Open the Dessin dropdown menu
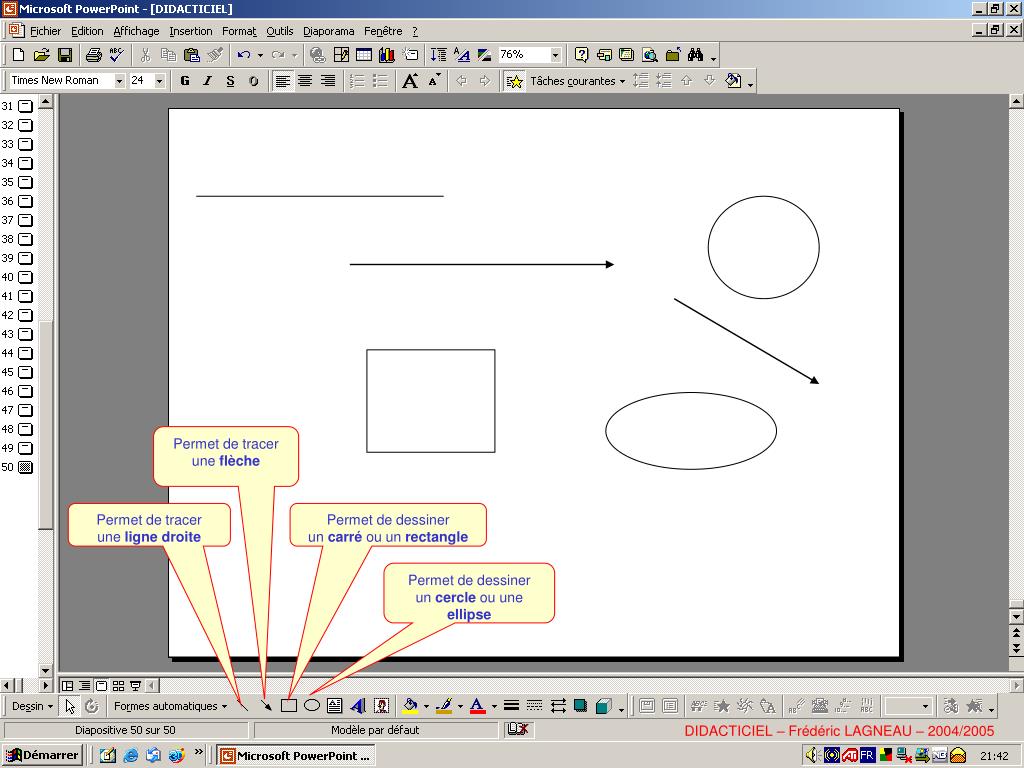1024x768 pixels. pyautogui.click(x=32, y=706)
